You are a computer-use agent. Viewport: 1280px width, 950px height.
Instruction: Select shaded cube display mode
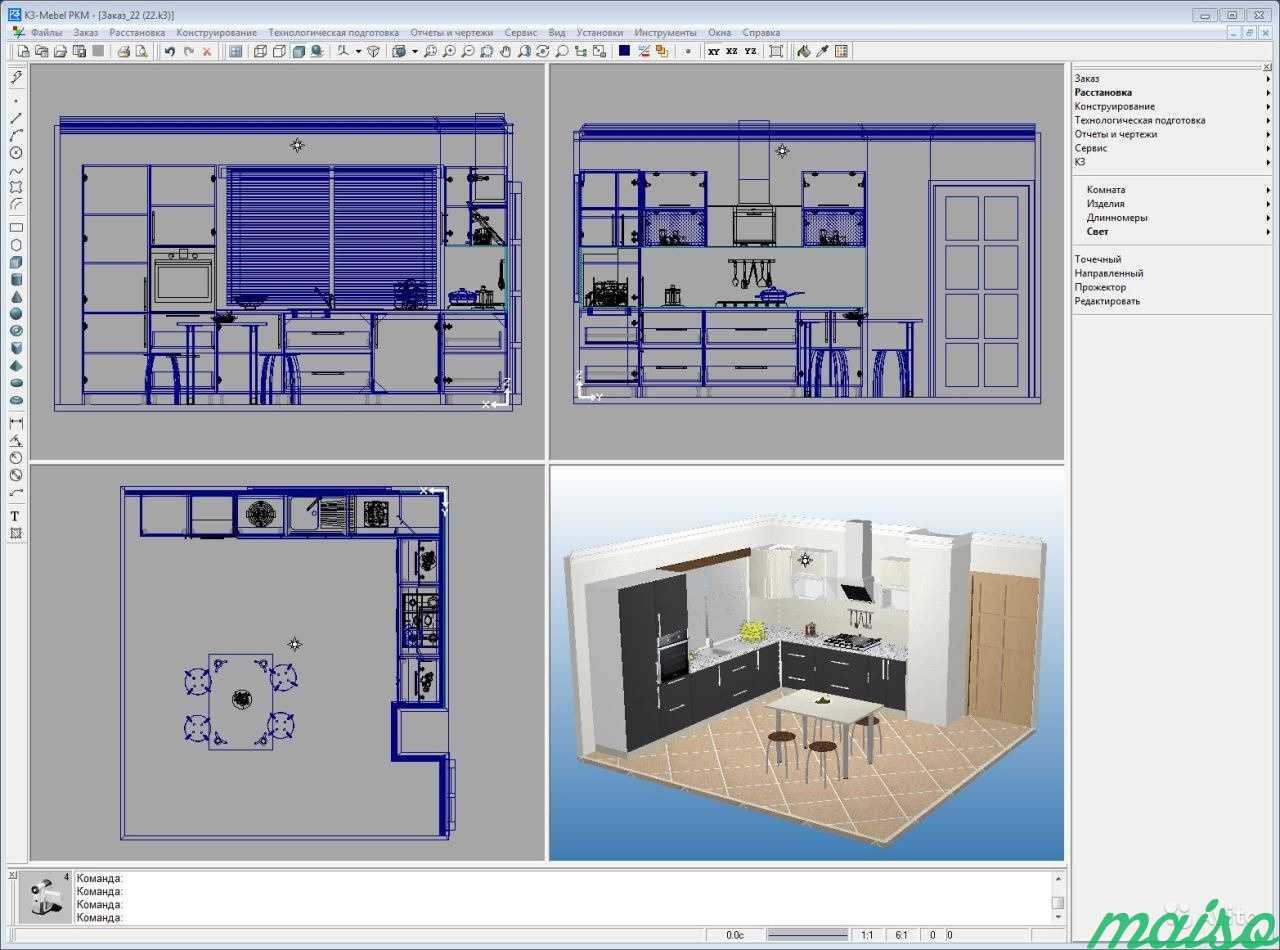pos(298,51)
